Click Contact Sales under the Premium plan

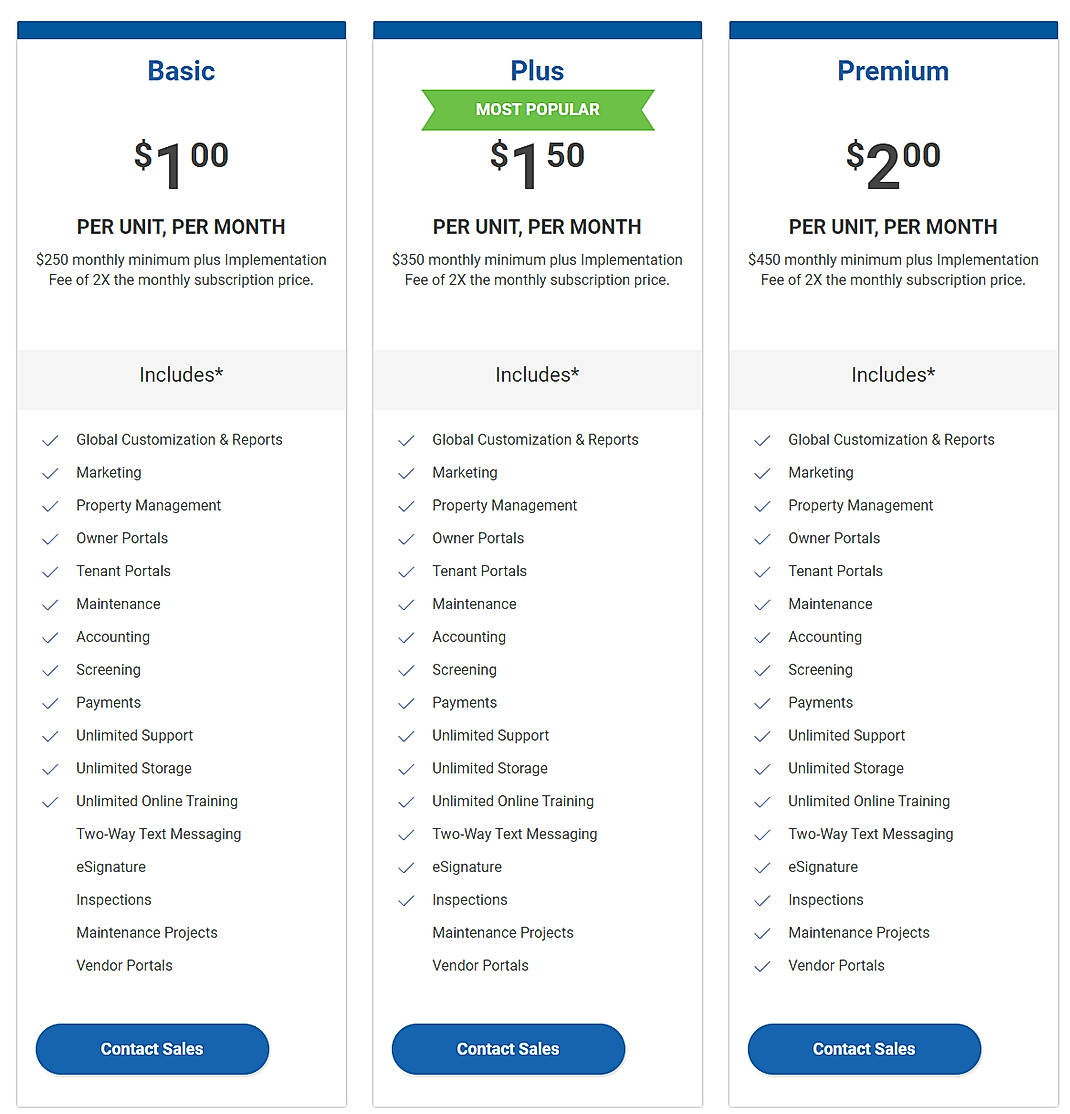[864, 1049]
